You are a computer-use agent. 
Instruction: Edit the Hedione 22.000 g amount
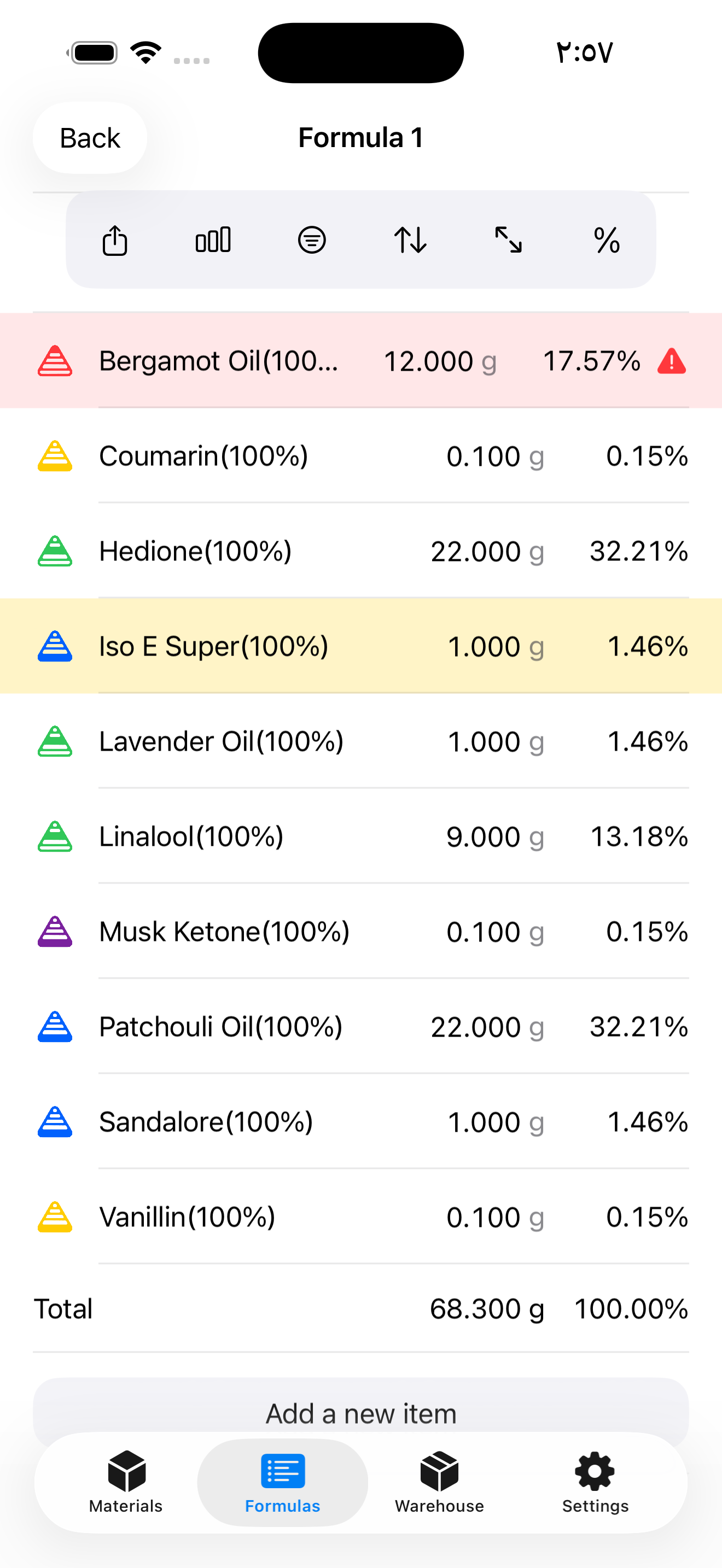(487, 552)
